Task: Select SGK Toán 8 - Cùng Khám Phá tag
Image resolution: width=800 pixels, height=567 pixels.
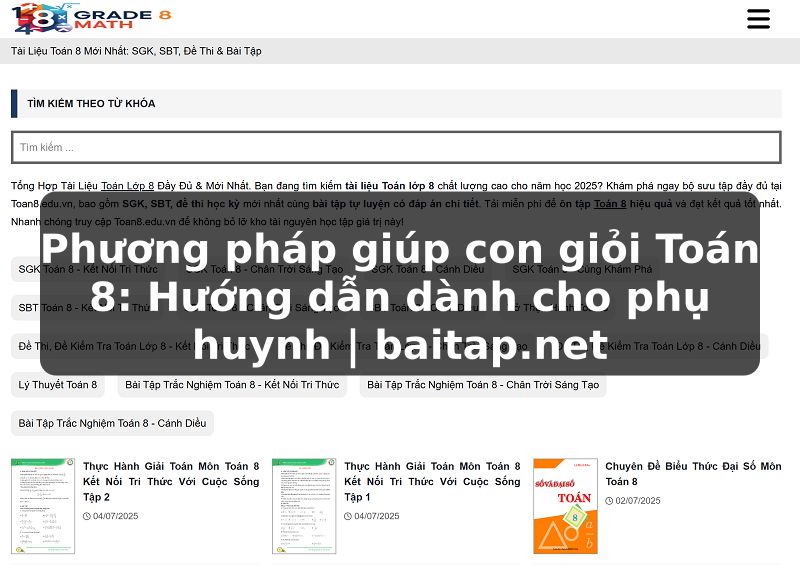Action: click(582, 269)
